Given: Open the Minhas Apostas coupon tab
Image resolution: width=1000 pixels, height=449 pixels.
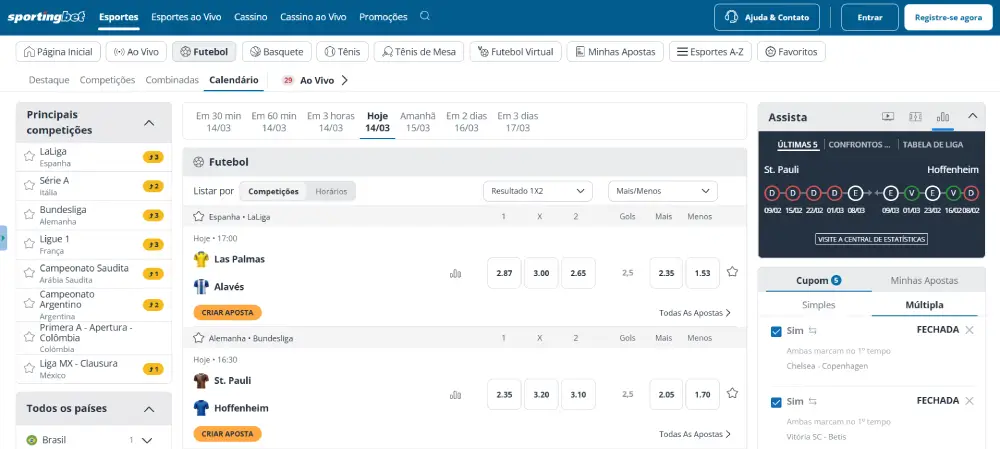Looking at the screenshot, I should click(x=924, y=281).
